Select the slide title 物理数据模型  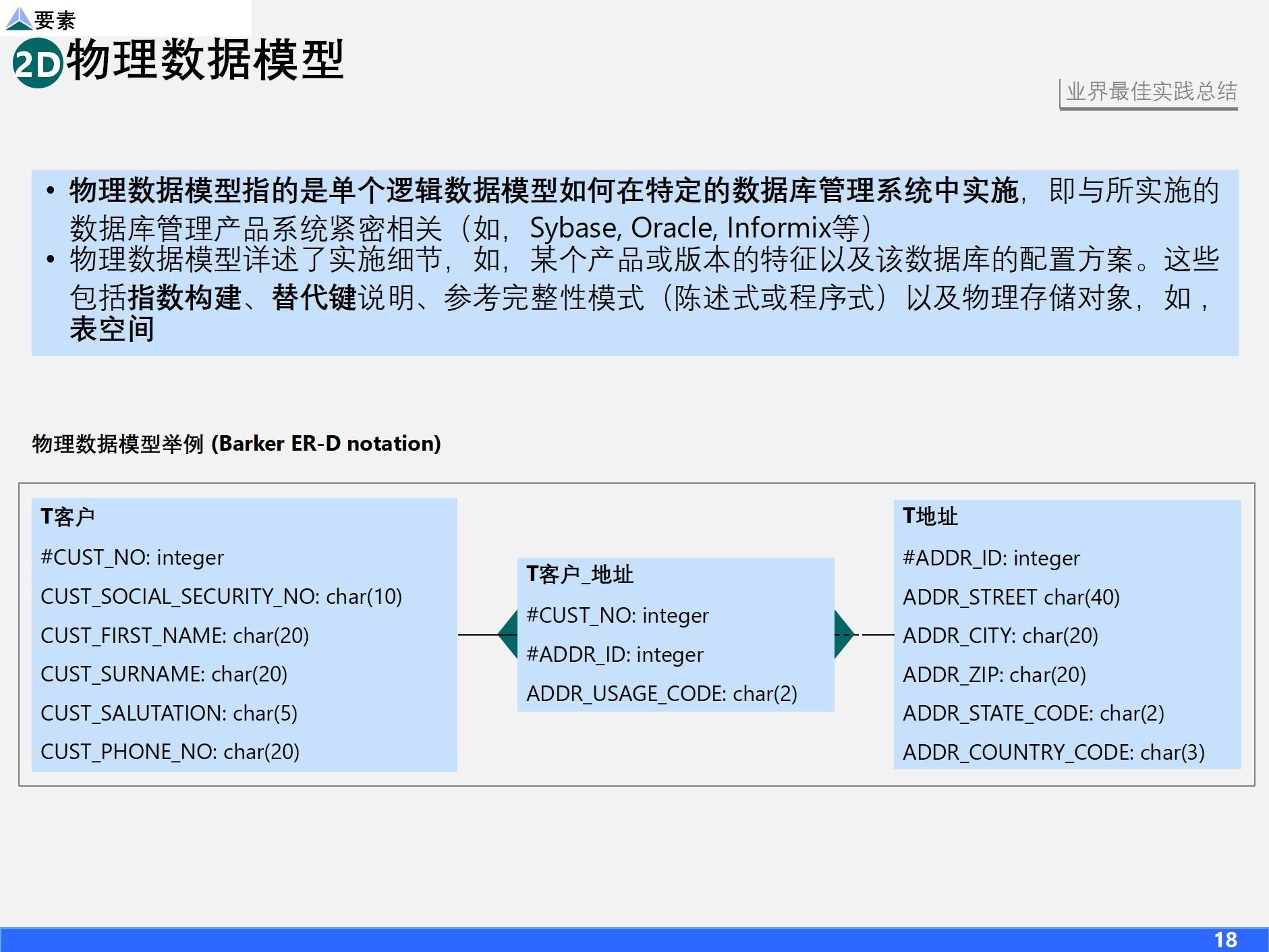(x=206, y=60)
